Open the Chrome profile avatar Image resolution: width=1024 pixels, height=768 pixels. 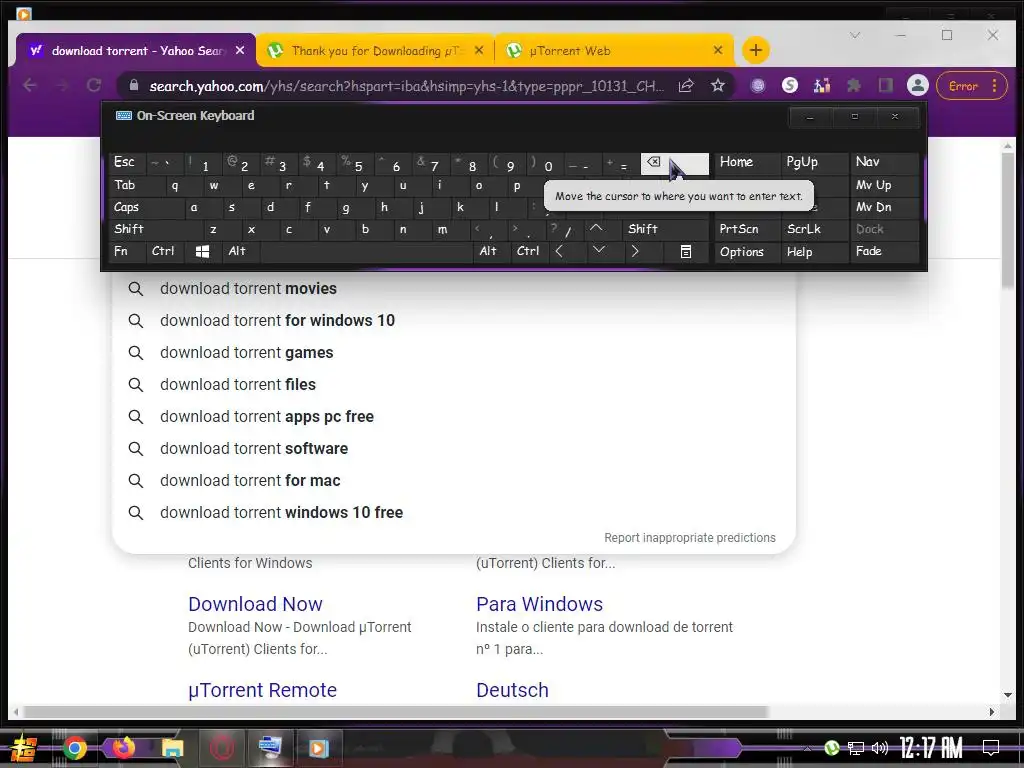(x=918, y=86)
